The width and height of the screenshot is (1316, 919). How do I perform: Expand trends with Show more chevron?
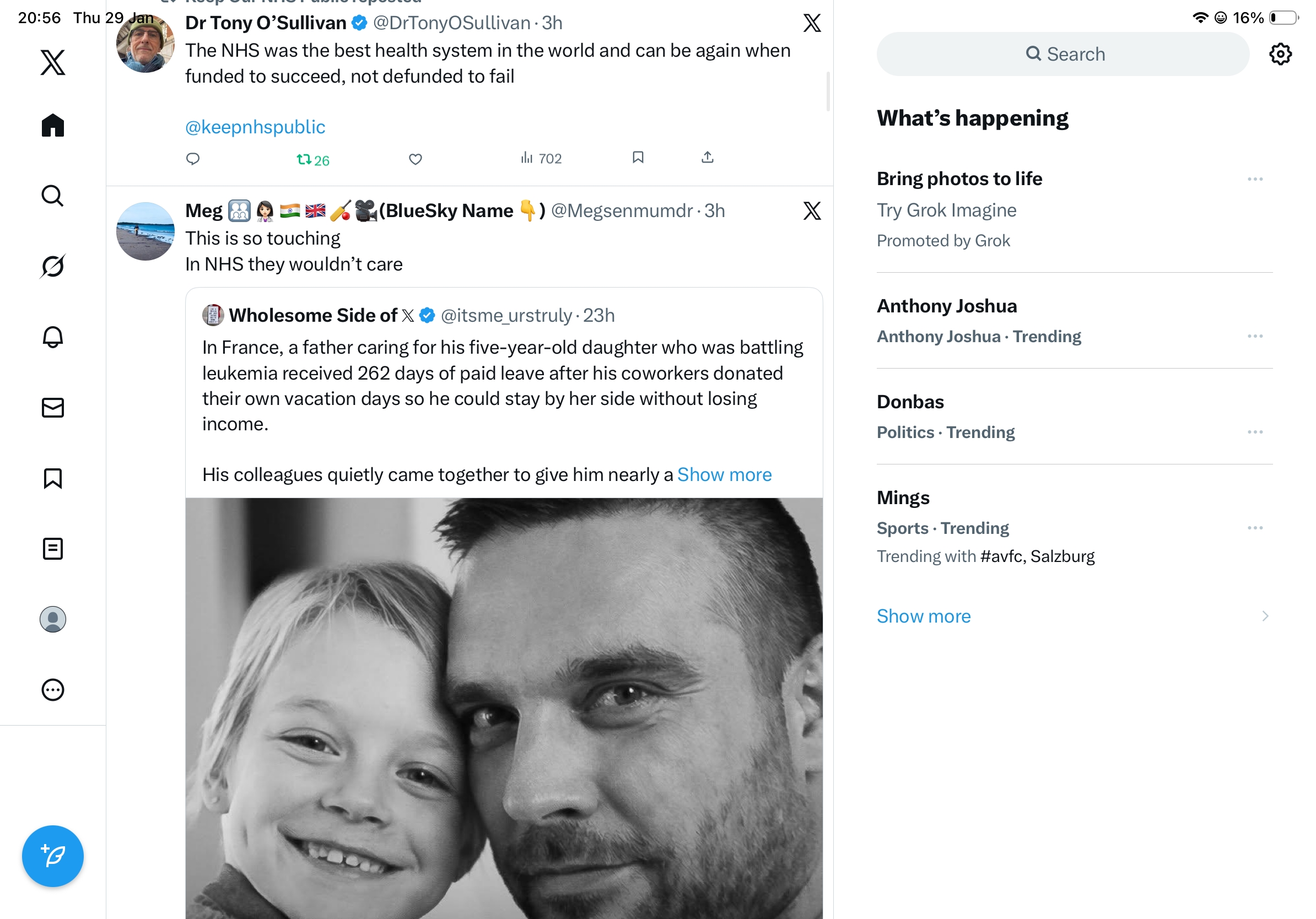(x=1264, y=616)
